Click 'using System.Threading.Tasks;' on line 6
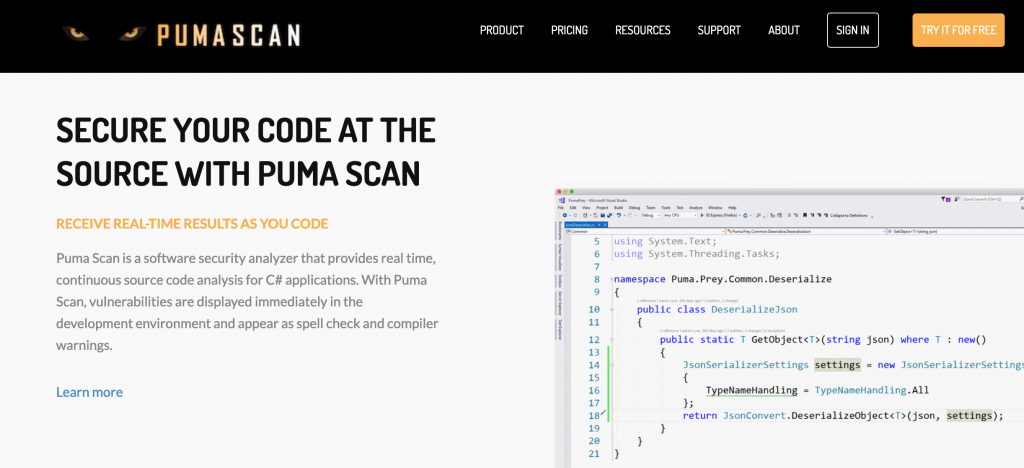Image resolution: width=1024 pixels, height=468 pixels. click(x=697, y=254)
